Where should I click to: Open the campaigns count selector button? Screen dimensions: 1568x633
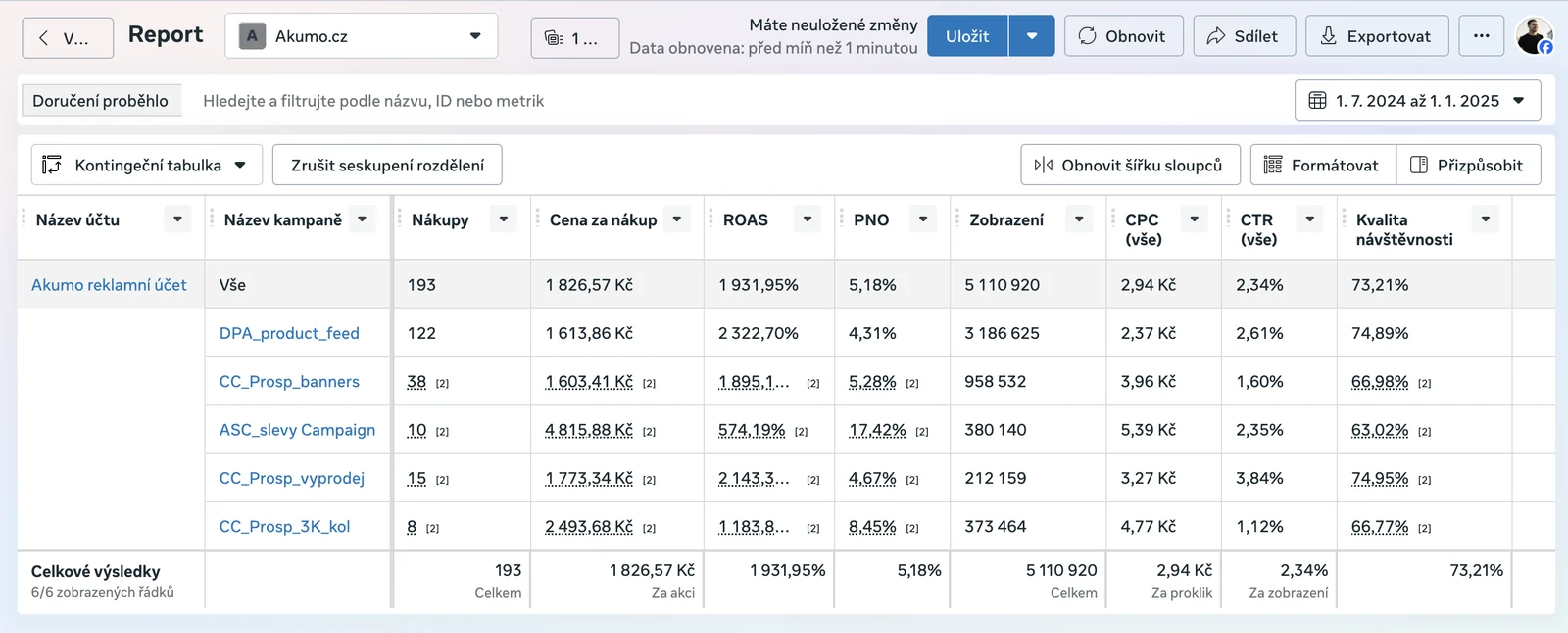pos(575,38)
